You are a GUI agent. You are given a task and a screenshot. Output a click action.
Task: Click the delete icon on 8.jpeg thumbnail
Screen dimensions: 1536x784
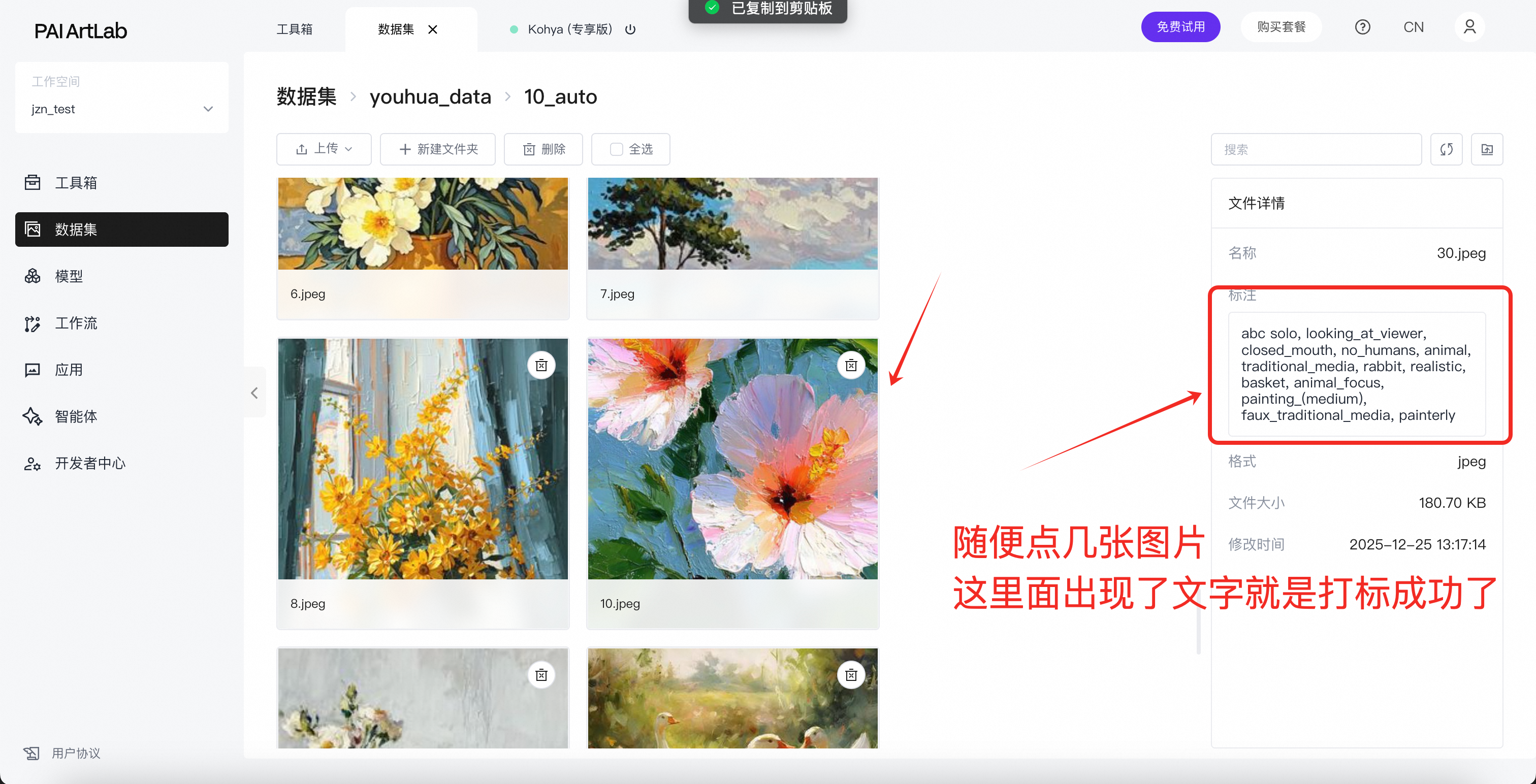coord(541,365)
